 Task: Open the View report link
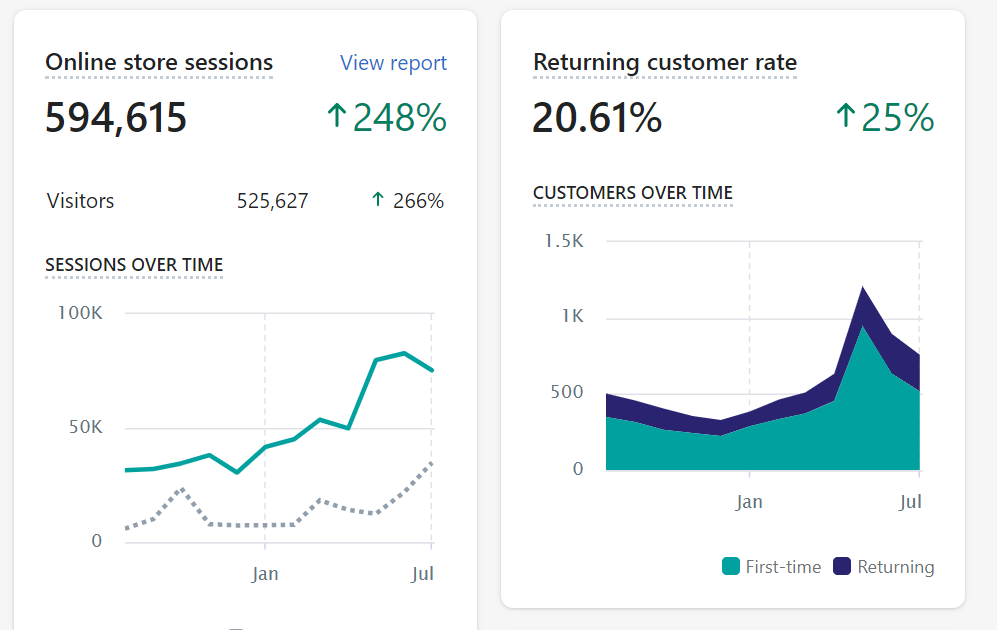point(393,63)
